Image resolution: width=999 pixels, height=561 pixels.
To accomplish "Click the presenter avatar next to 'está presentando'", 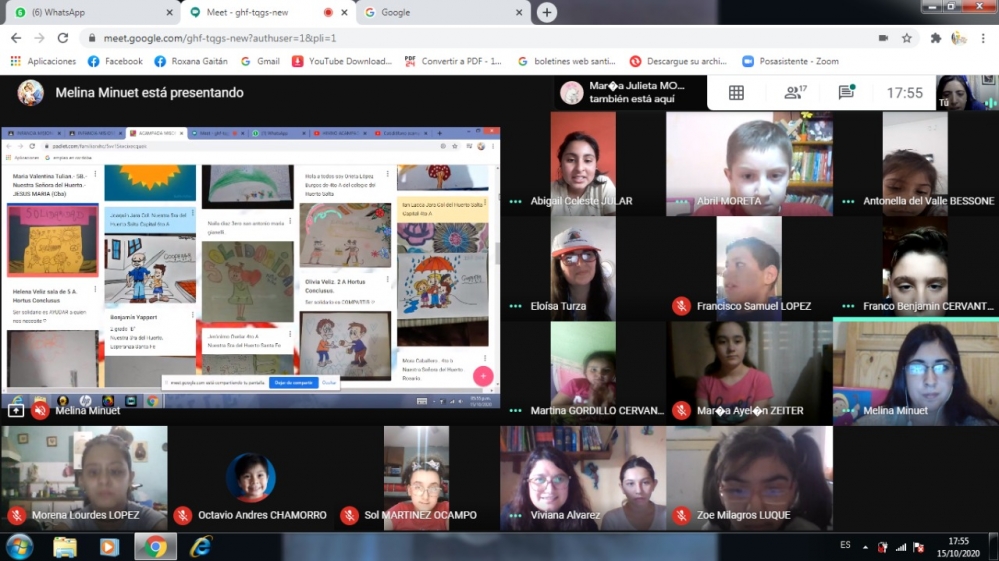I will click(x=31, y=93).
